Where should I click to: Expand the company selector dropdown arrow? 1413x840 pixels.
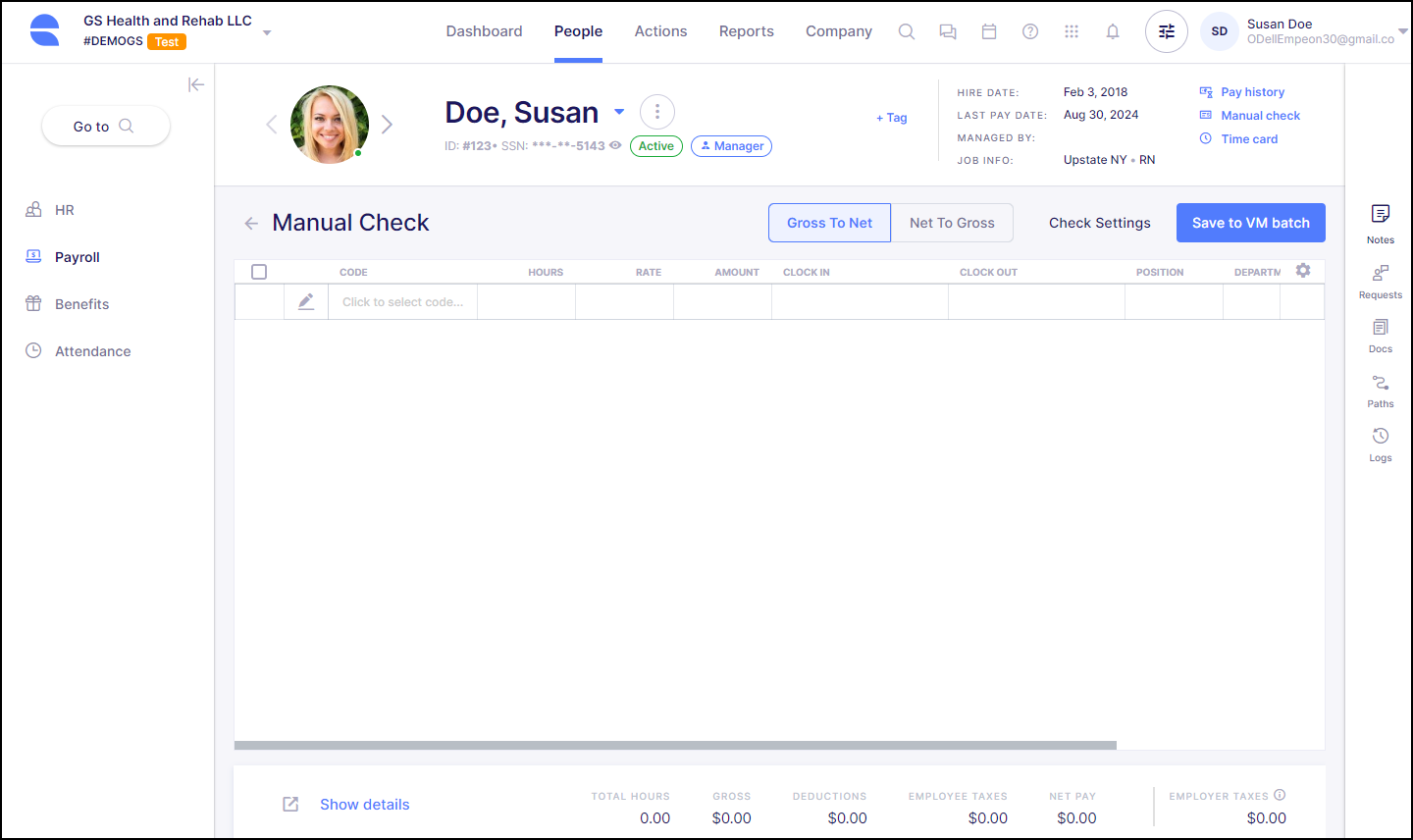tap(267, 32)
